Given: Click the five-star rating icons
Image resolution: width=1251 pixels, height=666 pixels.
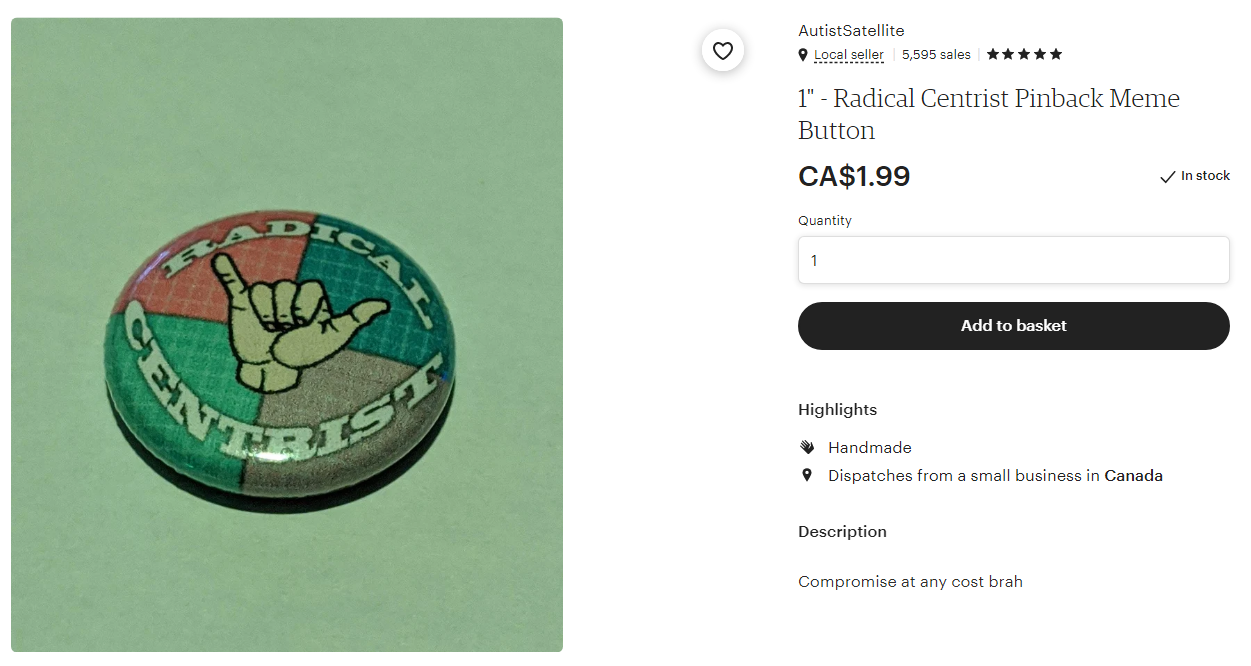Looking at the screenshot, I should point(1024,54).
